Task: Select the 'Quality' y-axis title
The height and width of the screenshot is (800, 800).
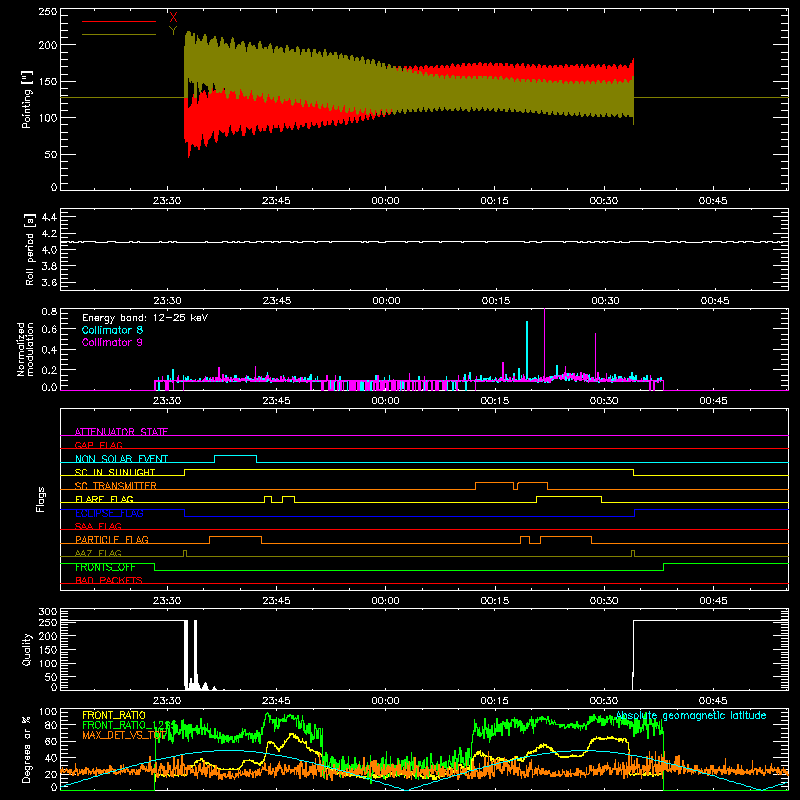Action: [27, 649]
